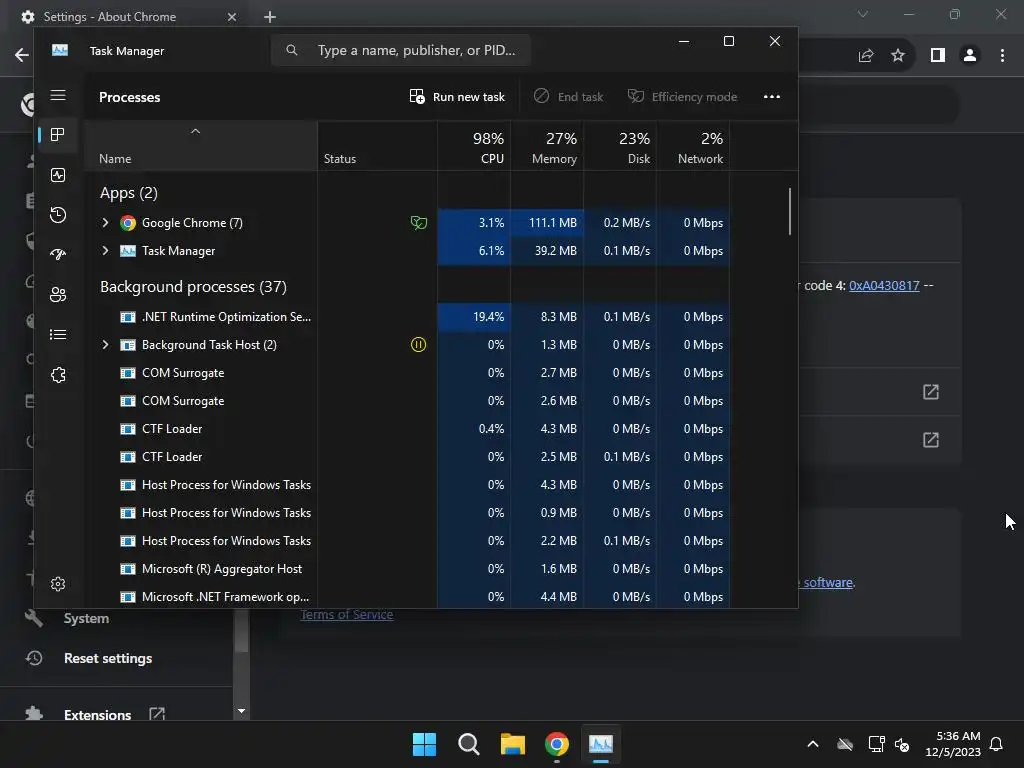Click Chrome icon in taskbar
This screenshot has height=768, width=1024.
(556, 744)
